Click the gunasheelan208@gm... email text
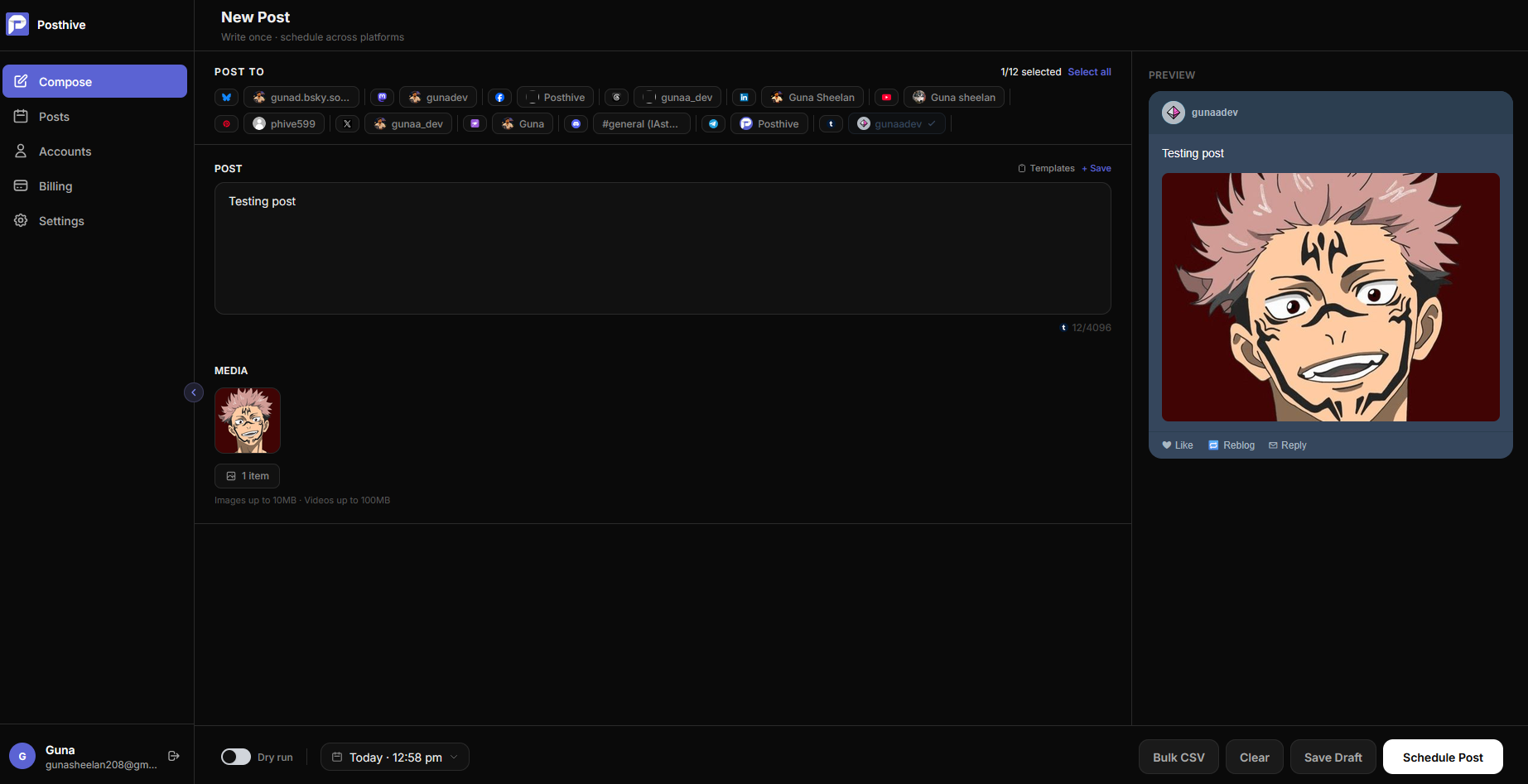1528x784 pixels. pyautogui.click(x=101, y=765)
